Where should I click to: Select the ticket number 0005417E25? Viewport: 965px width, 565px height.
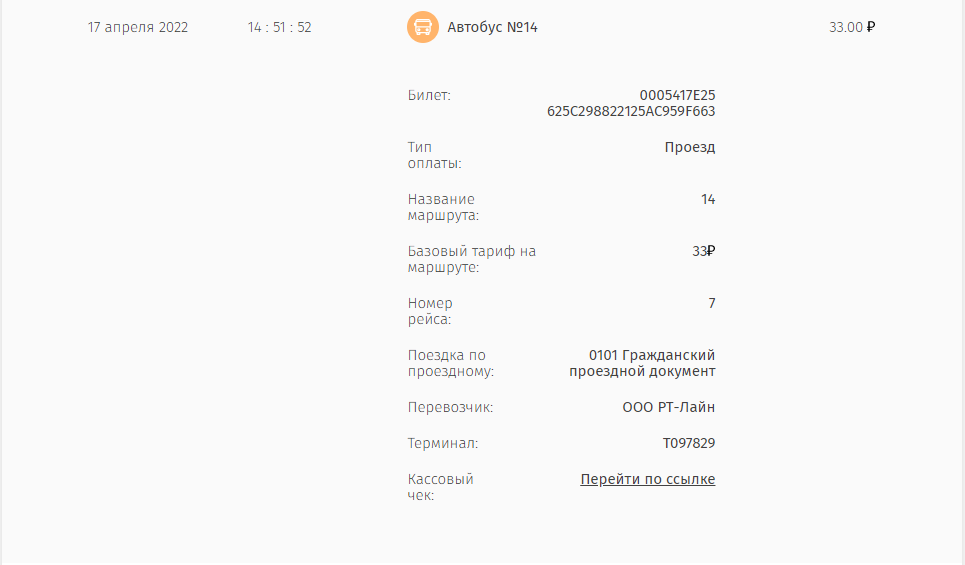(x=677, y=95)
